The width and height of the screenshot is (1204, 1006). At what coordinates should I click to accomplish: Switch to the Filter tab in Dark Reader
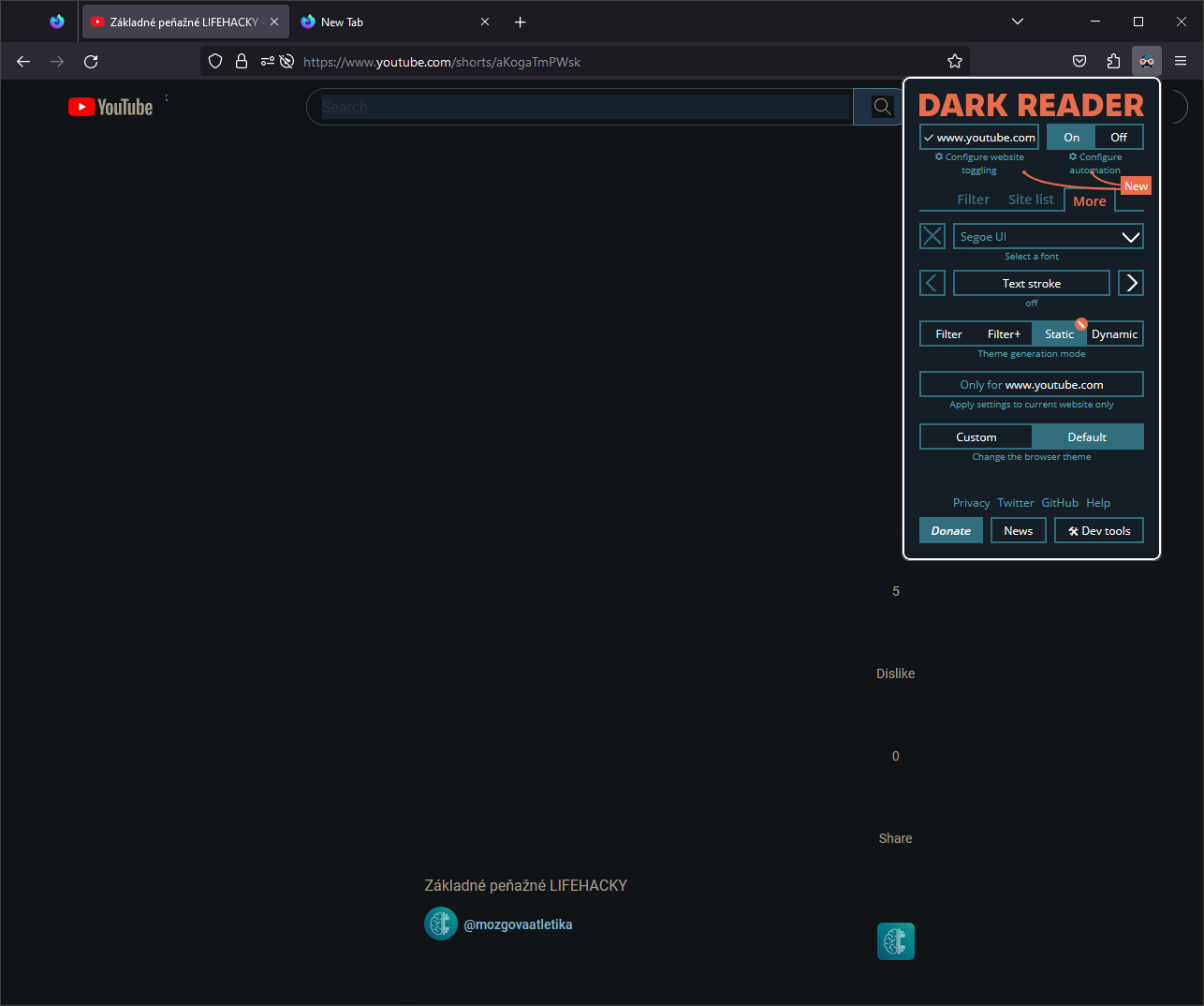point(974,199)
